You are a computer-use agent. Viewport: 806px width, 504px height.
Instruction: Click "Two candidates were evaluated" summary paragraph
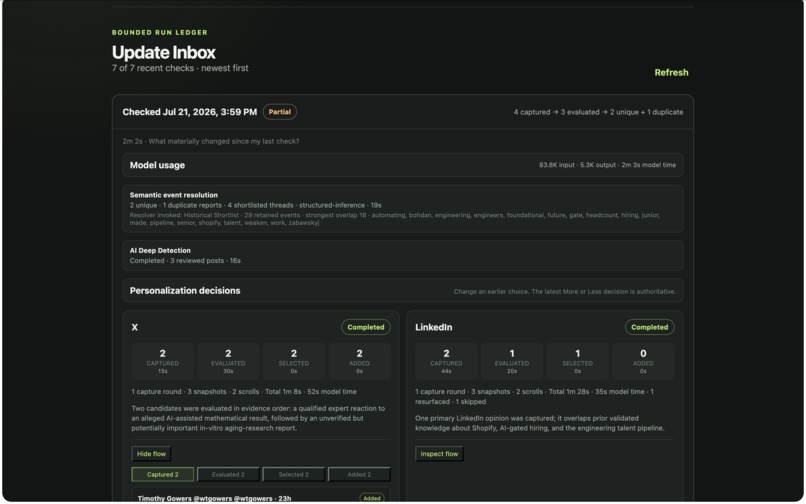pyautogui.click(x=259, y=418)
